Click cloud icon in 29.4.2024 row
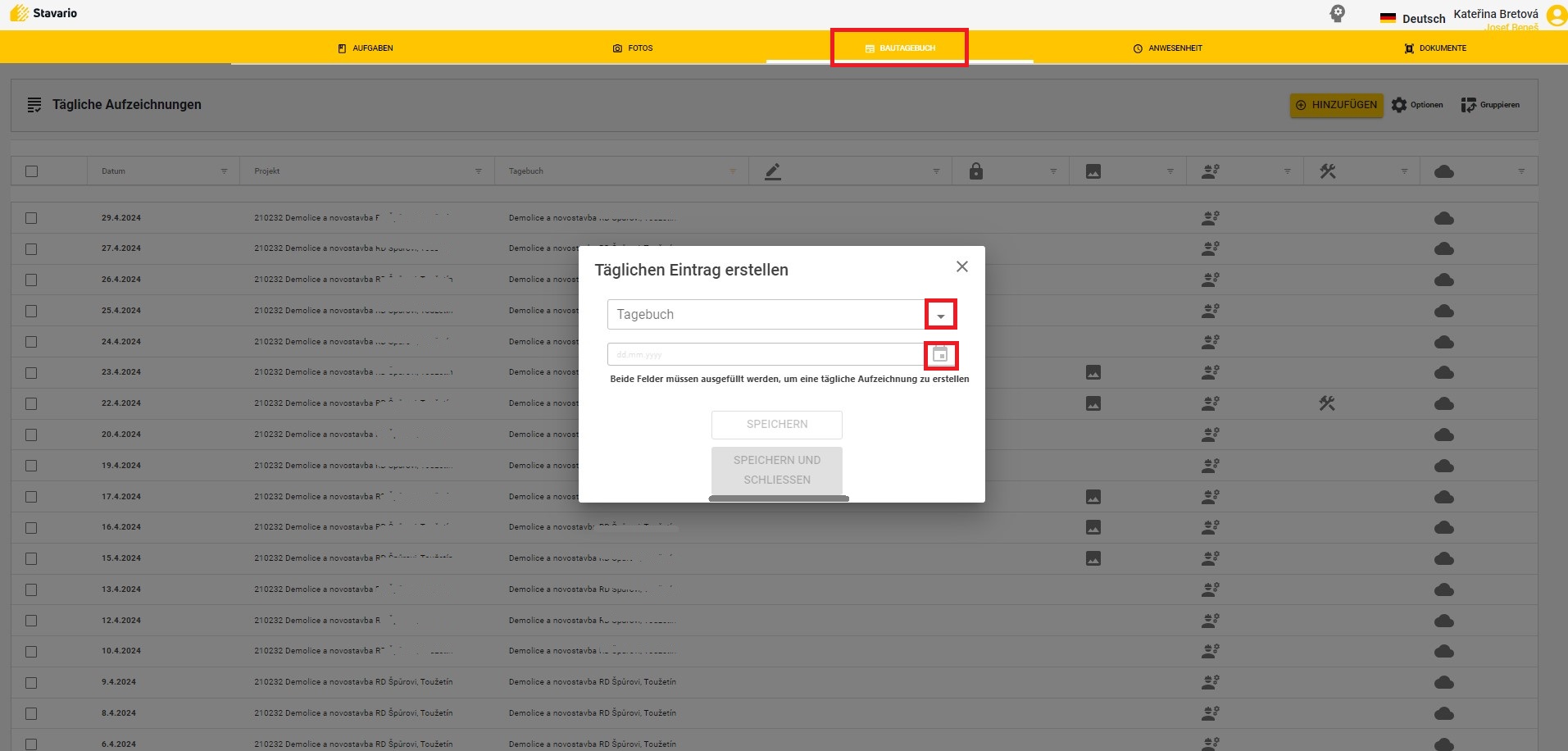The width and height of the screenshot is (1568, 751). 1444,218
